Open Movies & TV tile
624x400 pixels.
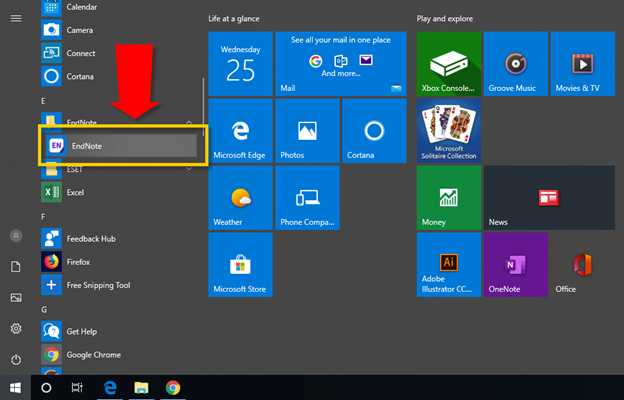click(582, 64)
